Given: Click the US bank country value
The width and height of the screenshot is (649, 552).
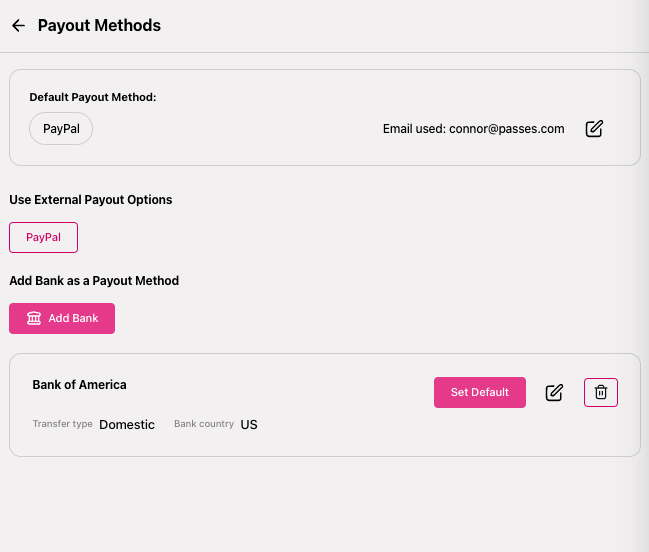Looking at the screenshot, I should [x=249, y=425].
